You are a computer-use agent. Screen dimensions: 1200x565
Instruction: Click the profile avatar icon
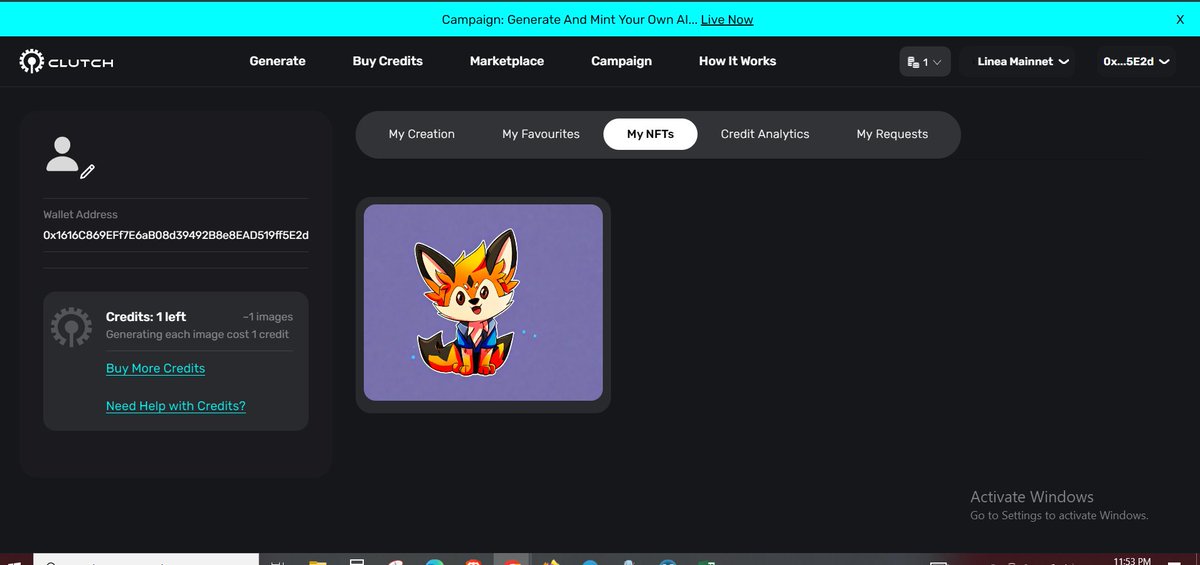63,154
